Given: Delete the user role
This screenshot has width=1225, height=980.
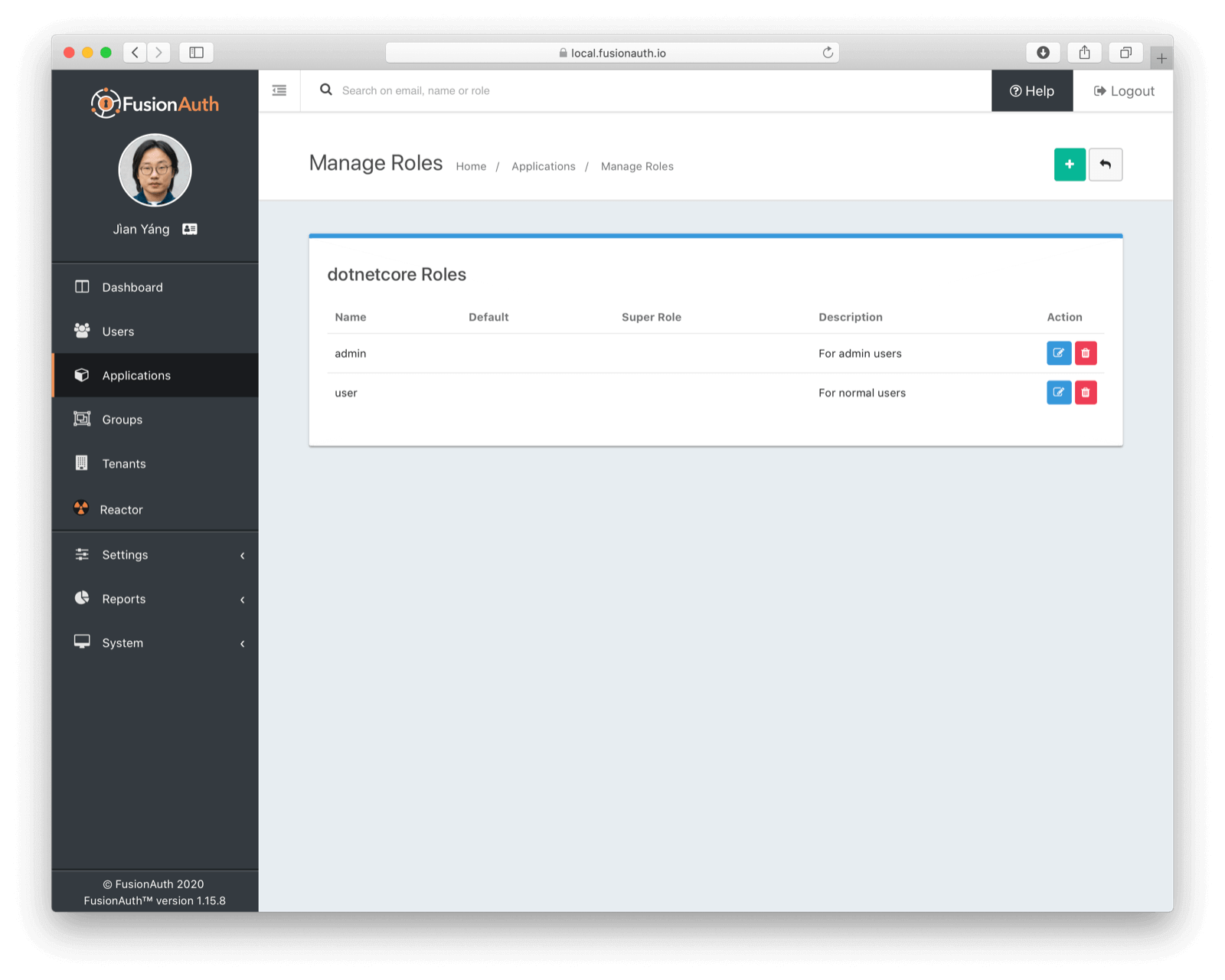Looking at the screenshot, I should point(1085,393).
